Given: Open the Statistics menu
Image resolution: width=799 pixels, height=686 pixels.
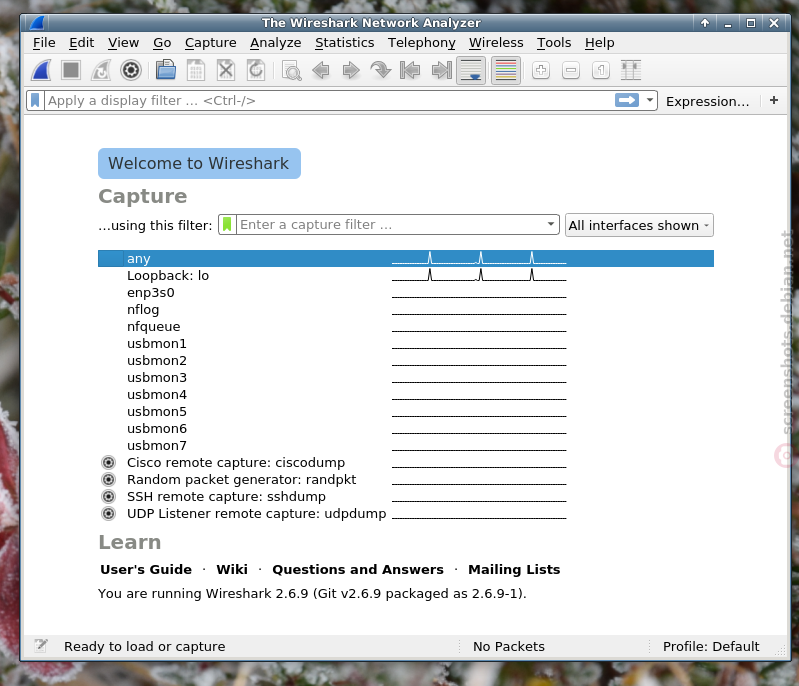Looking at the screenshot, I should 344,43.
